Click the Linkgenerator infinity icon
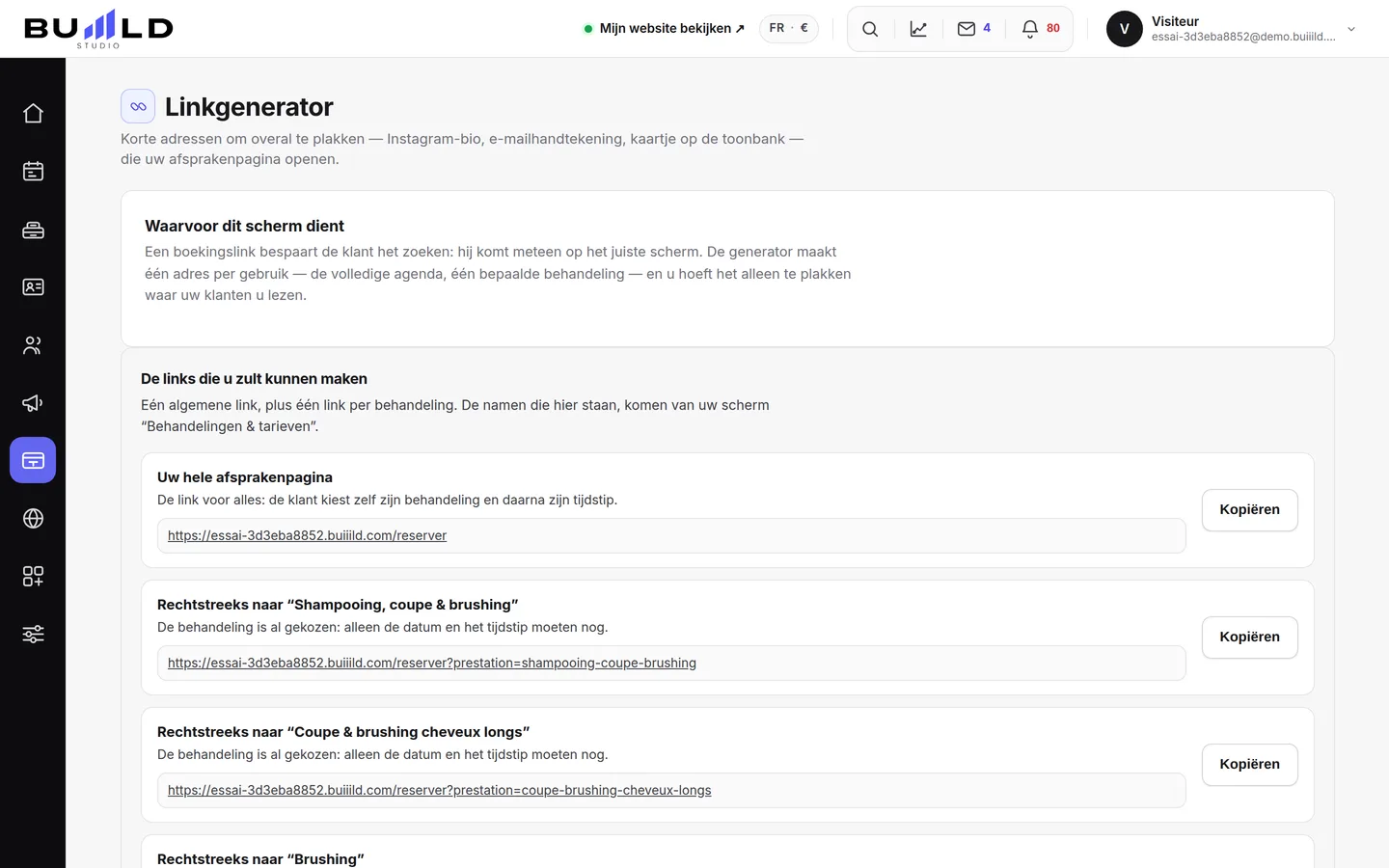Screen dimensions: 1389x868 [x=138, y=106]
